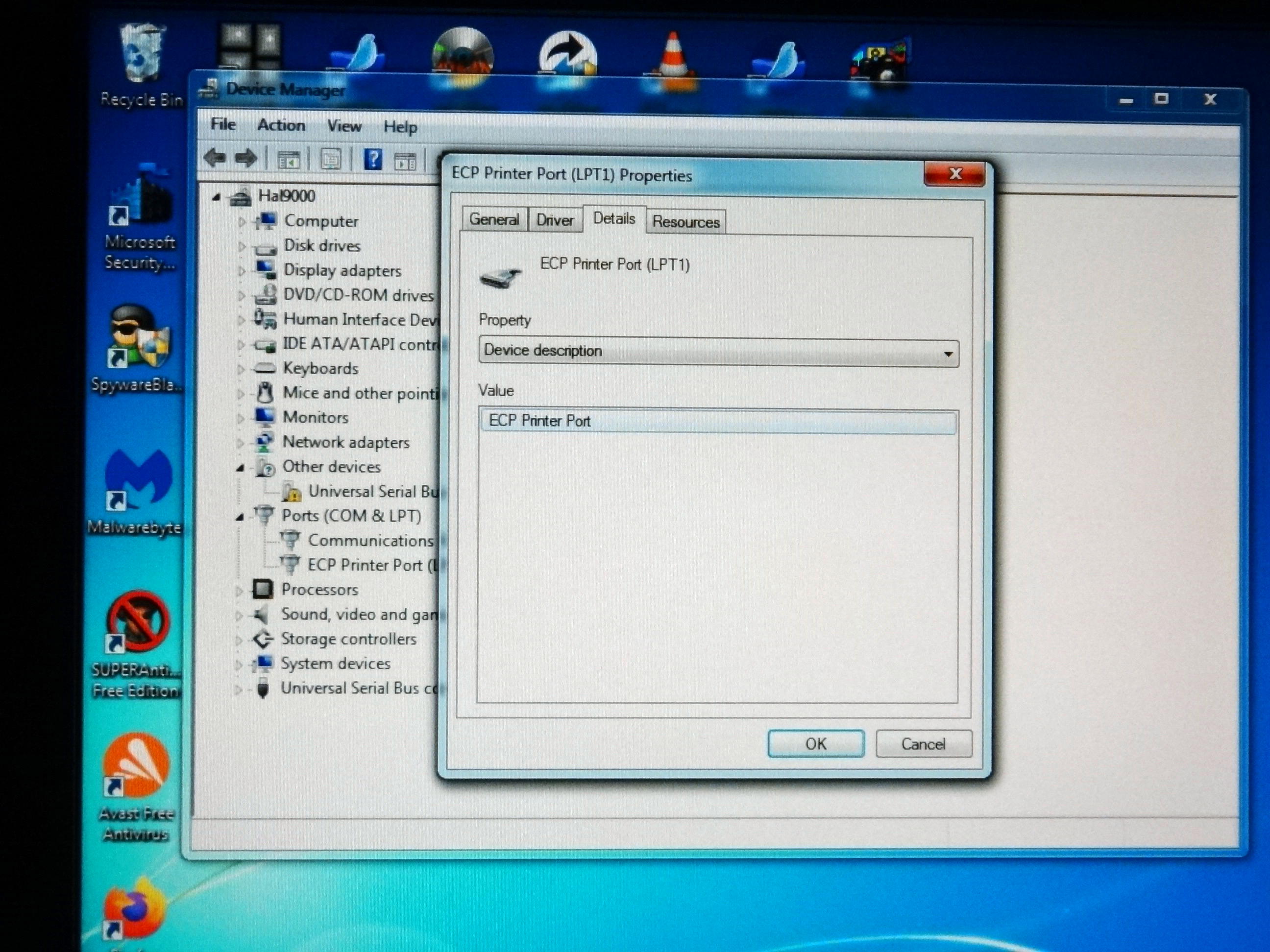Select the Communications Port tree item
Viewport: 1270px width, 952px height.
point(371,541)
